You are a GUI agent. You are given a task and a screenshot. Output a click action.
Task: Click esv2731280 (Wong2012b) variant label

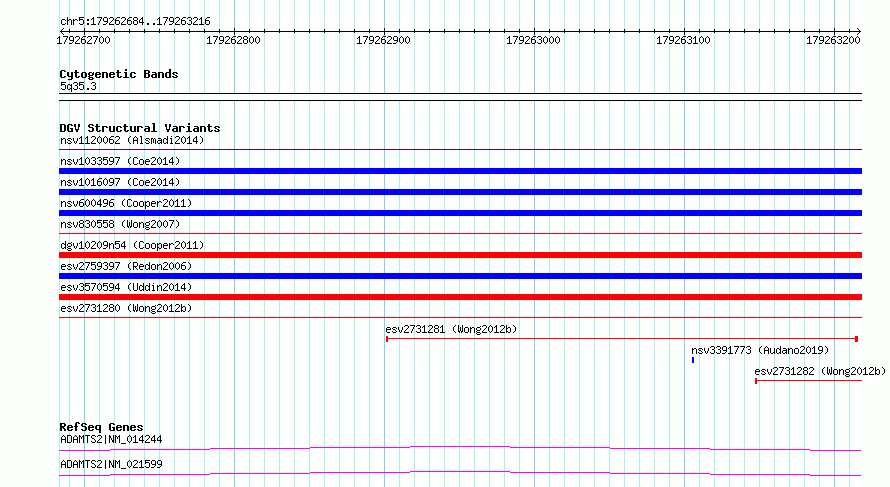(126, 308)
